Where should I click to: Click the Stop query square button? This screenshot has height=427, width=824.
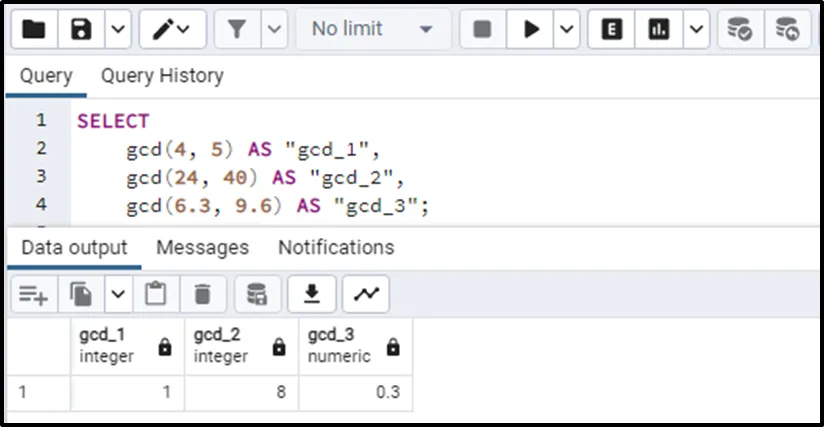(x=482, y=30)
